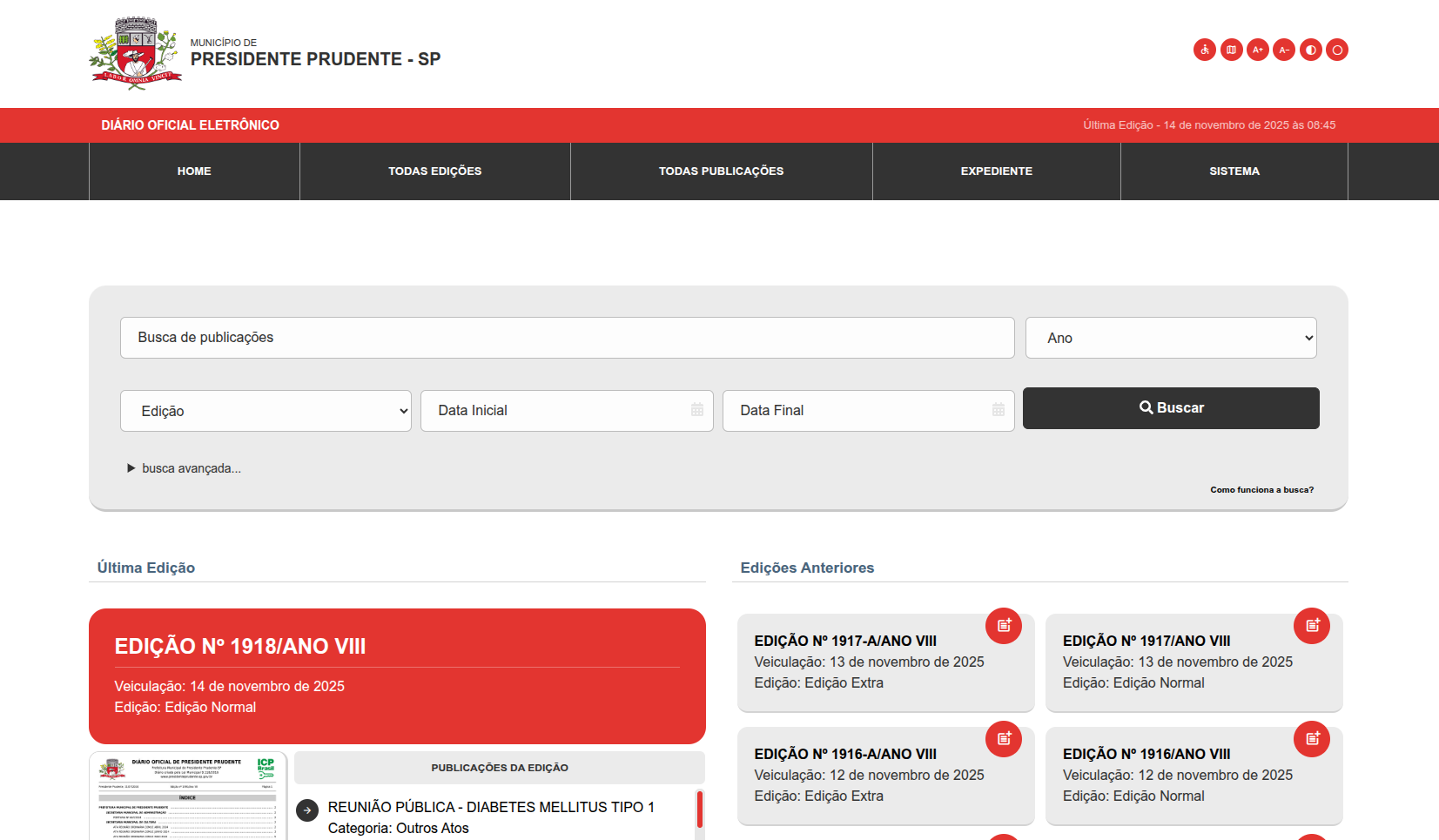
Task: Increase font size with A+ icon
Action: (1258, 50)
